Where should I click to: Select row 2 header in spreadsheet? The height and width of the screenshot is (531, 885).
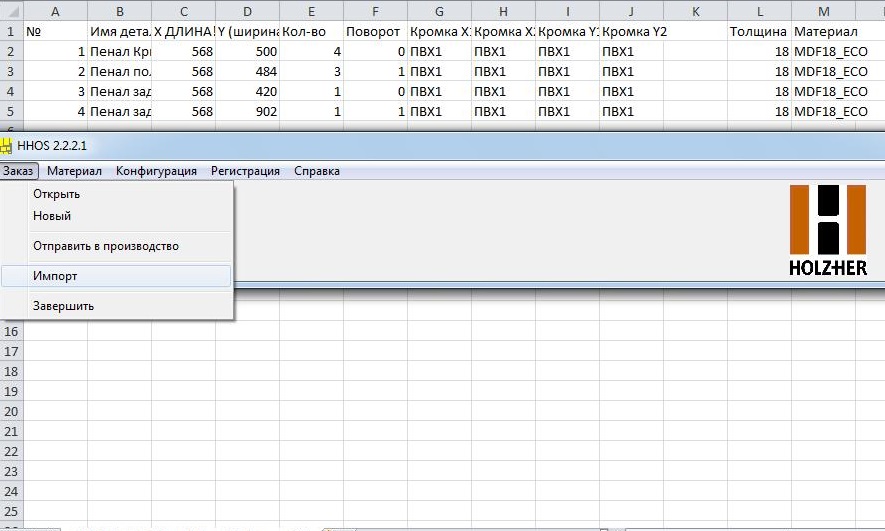point(11,52)
